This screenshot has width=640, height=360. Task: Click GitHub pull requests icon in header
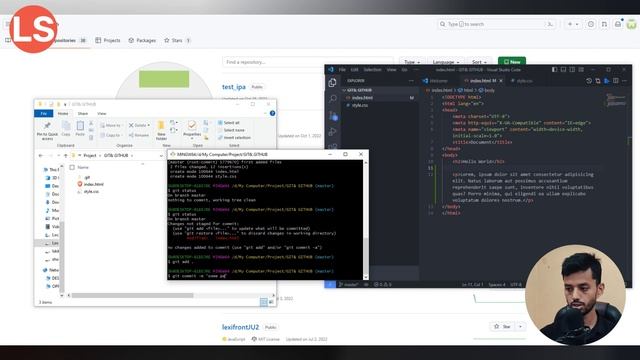[604, 24]
